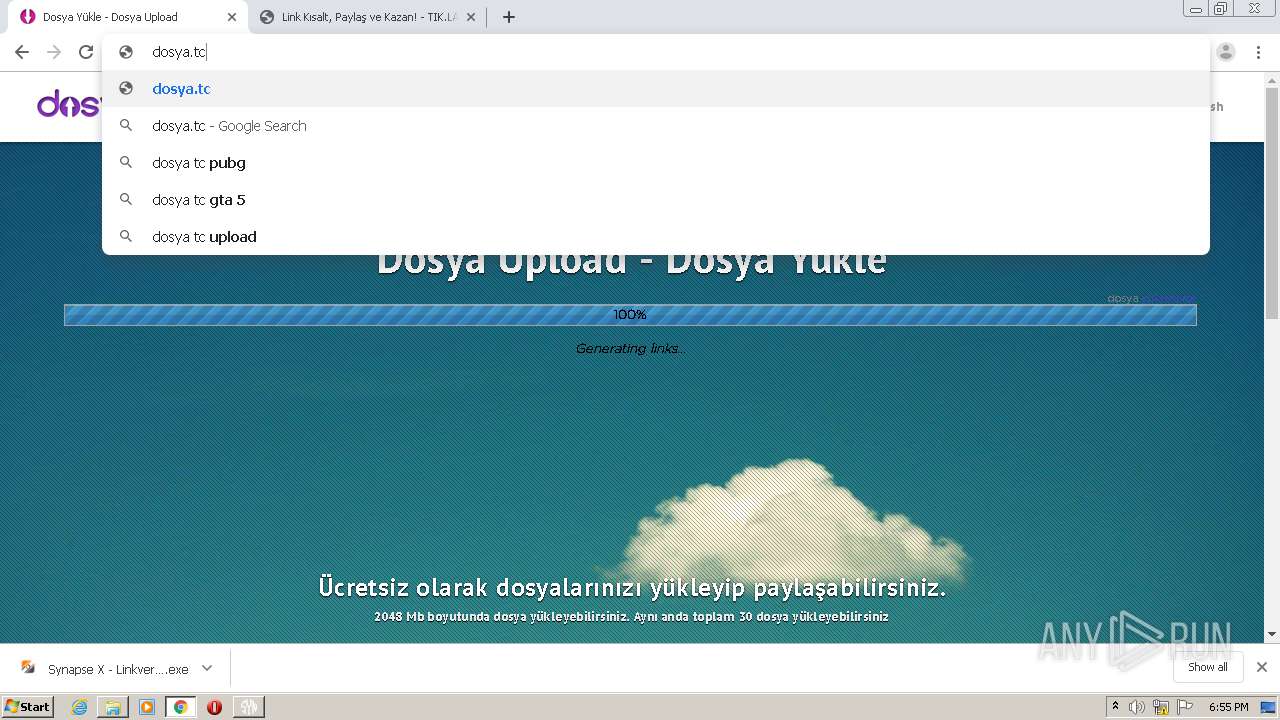Image resolution: width=1280 pixels, height=720 pixels.
Task: Click the 100% upload progress bar
Action: point(630,315)
